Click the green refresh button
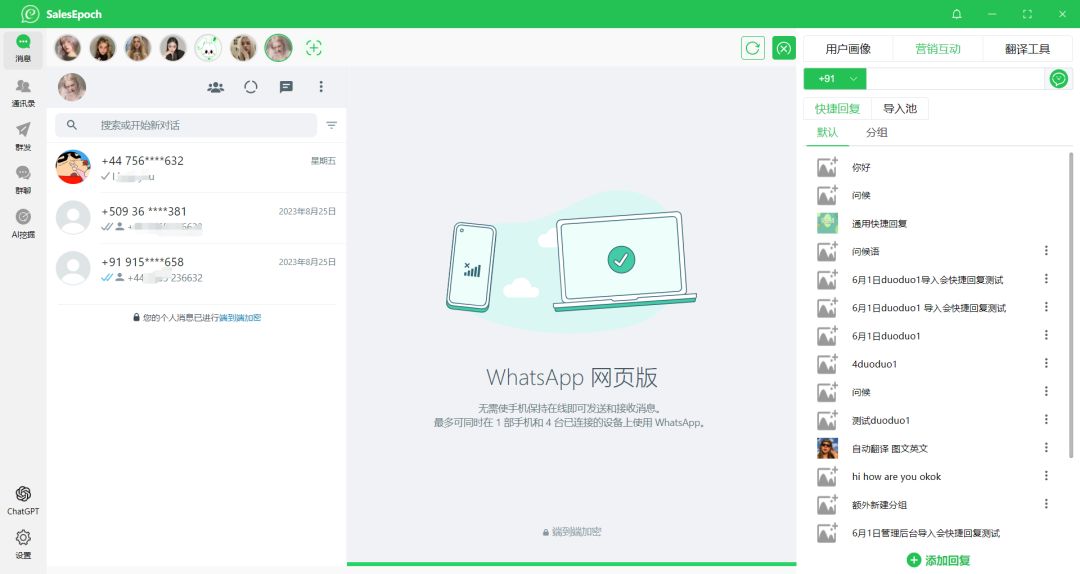Screen dimensions: 1080x574 click(753, 48)
